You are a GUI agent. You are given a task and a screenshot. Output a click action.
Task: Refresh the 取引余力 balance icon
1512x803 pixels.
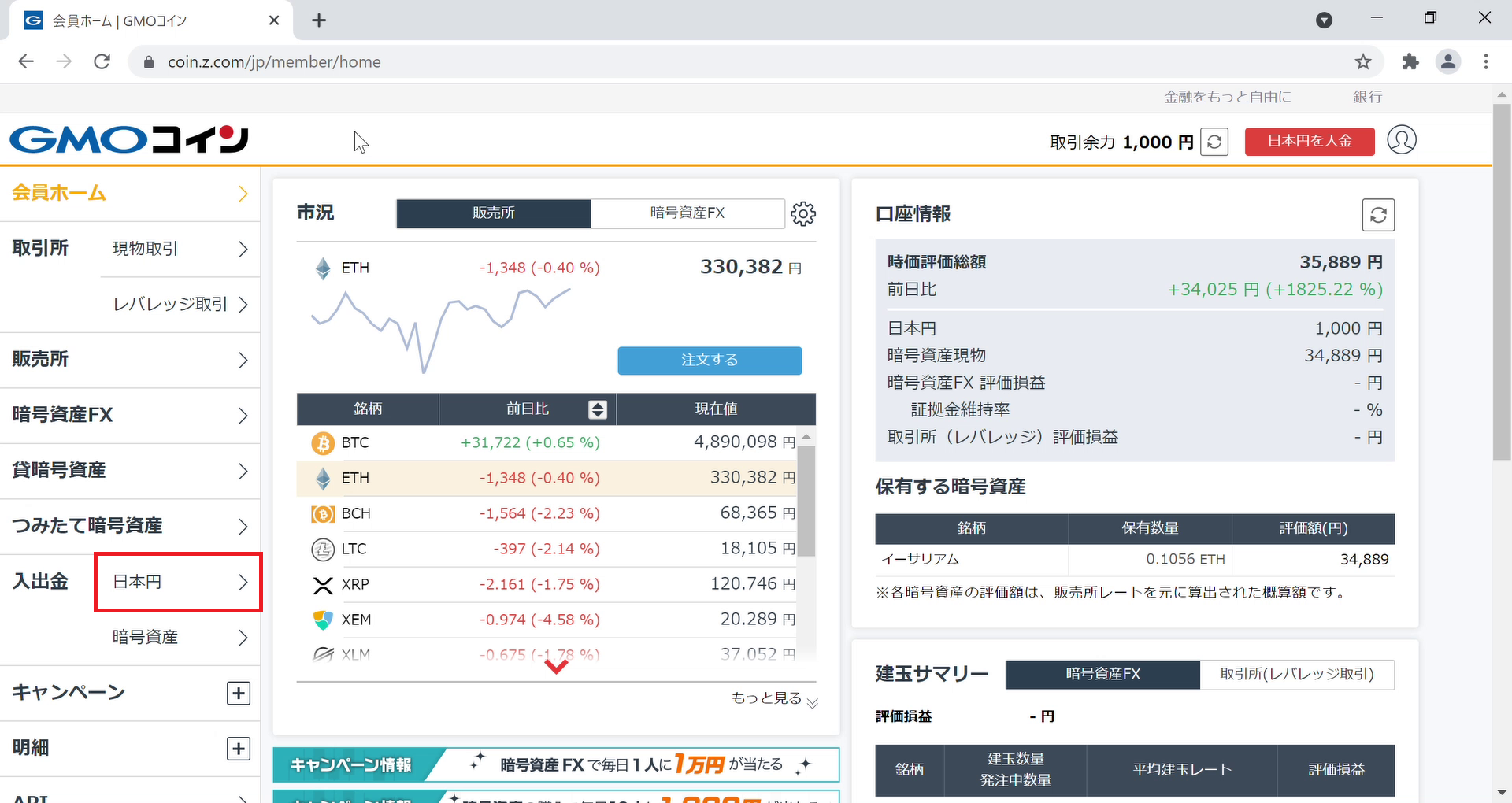point(1214,142)
